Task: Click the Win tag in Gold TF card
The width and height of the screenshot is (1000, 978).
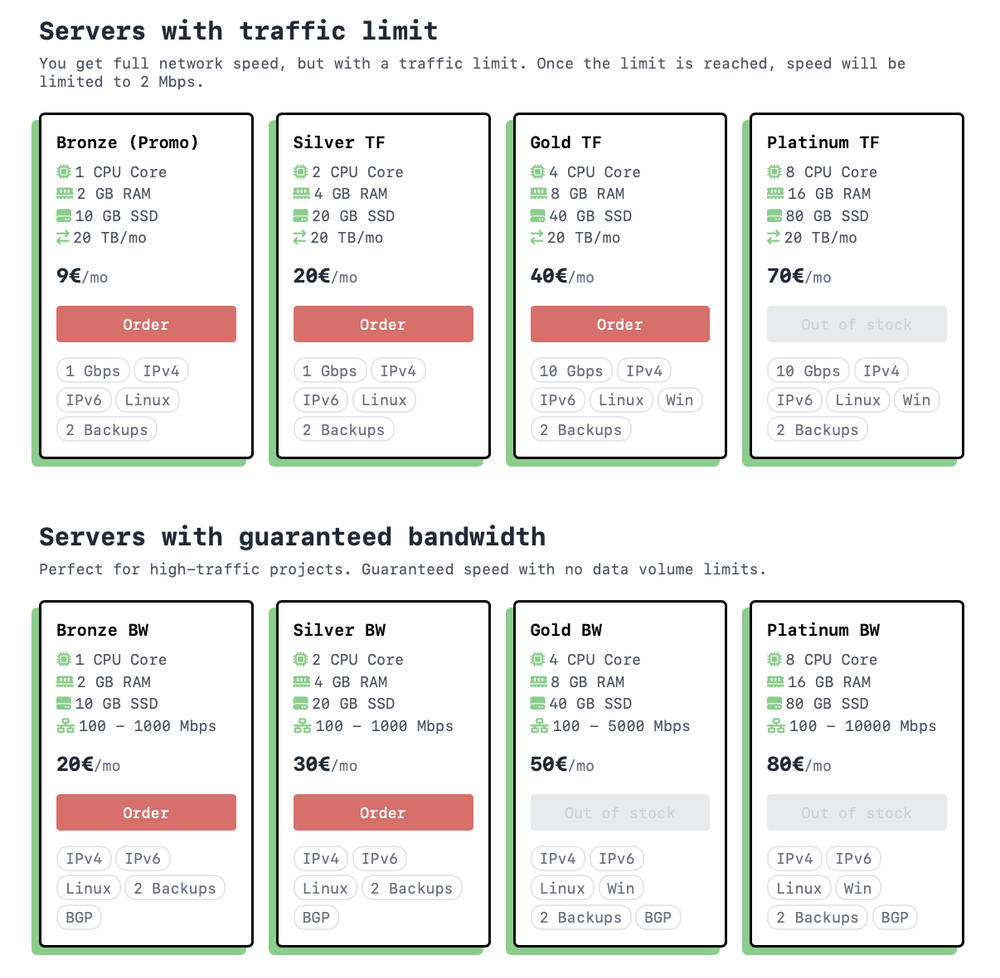Action: (x=679, y=400)
